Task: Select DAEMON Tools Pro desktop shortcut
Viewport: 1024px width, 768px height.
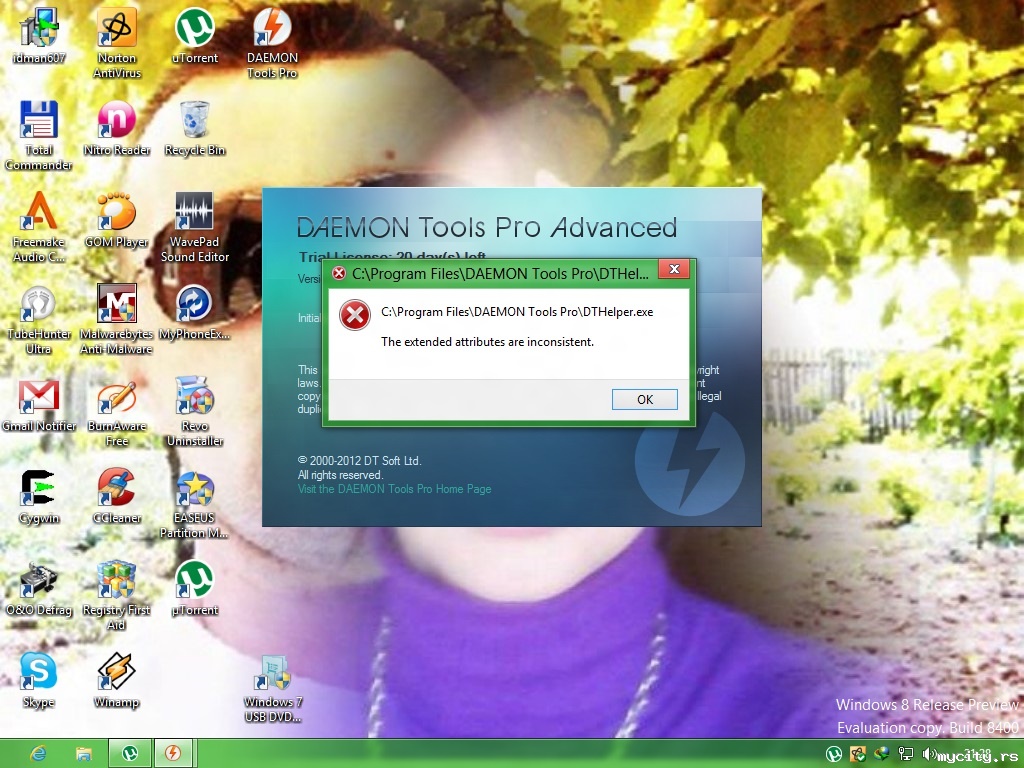Action: (272, 43)
